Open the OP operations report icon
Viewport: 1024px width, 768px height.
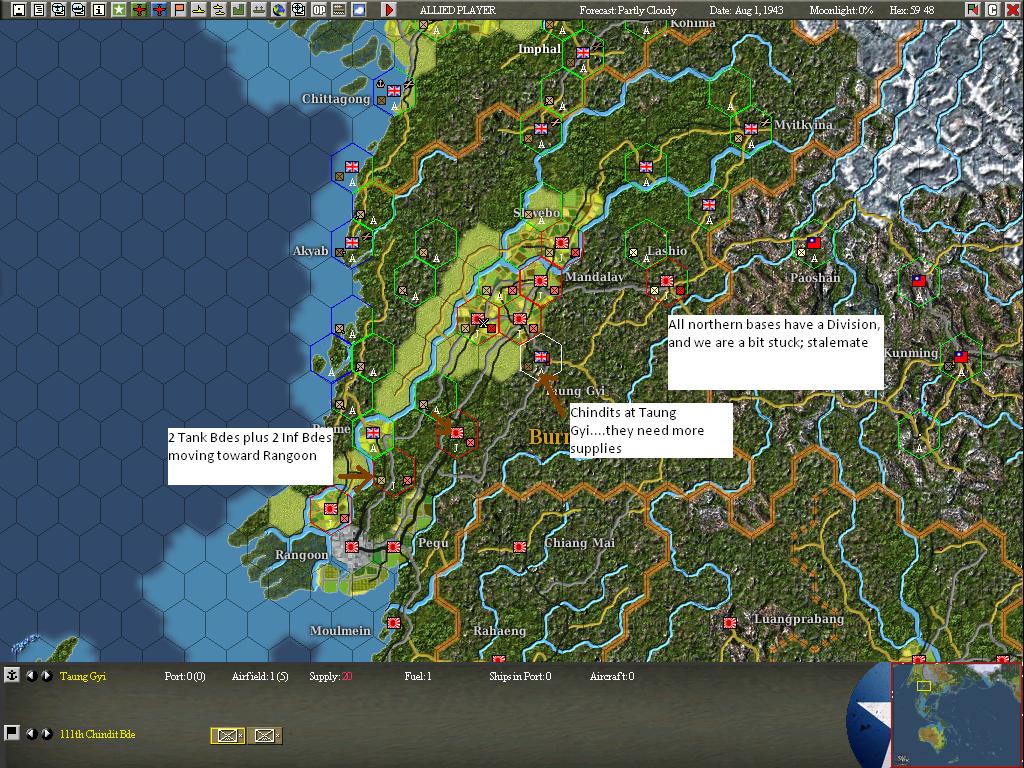[319, 9]
